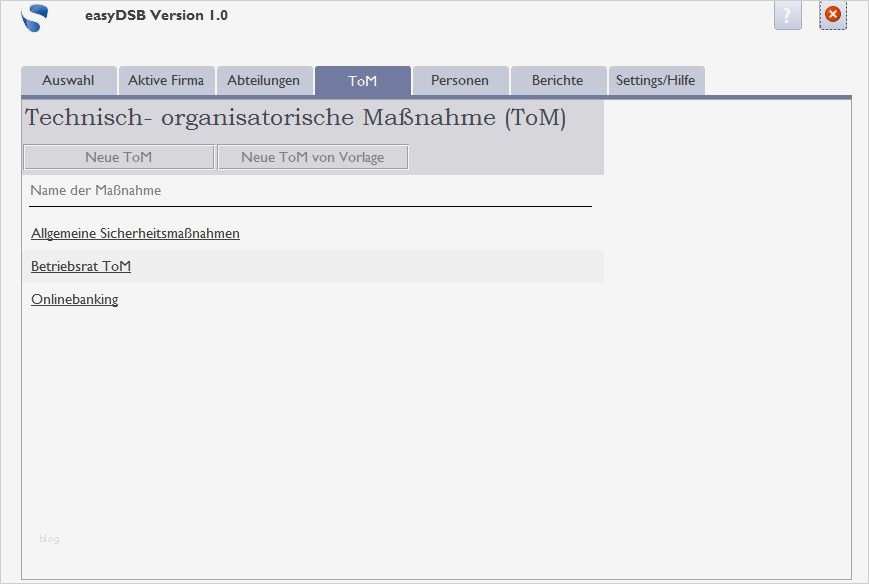
Task: Open the Personen tab
Action: [459, 80]
